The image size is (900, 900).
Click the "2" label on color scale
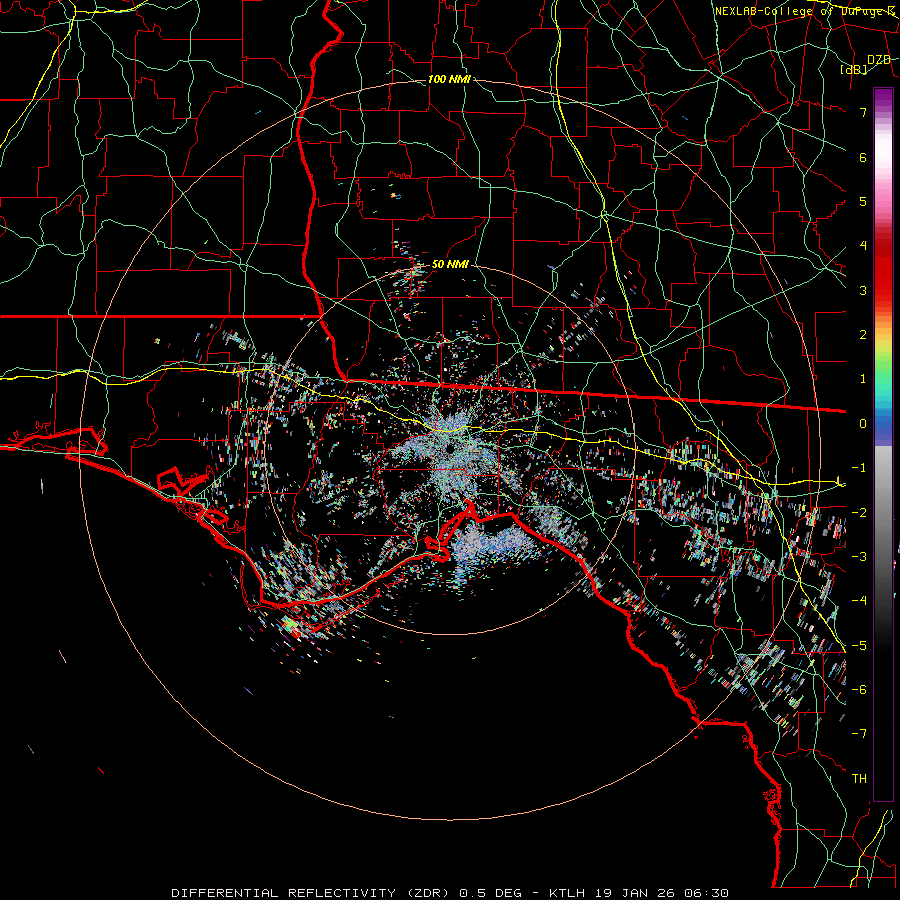point(863,335)
